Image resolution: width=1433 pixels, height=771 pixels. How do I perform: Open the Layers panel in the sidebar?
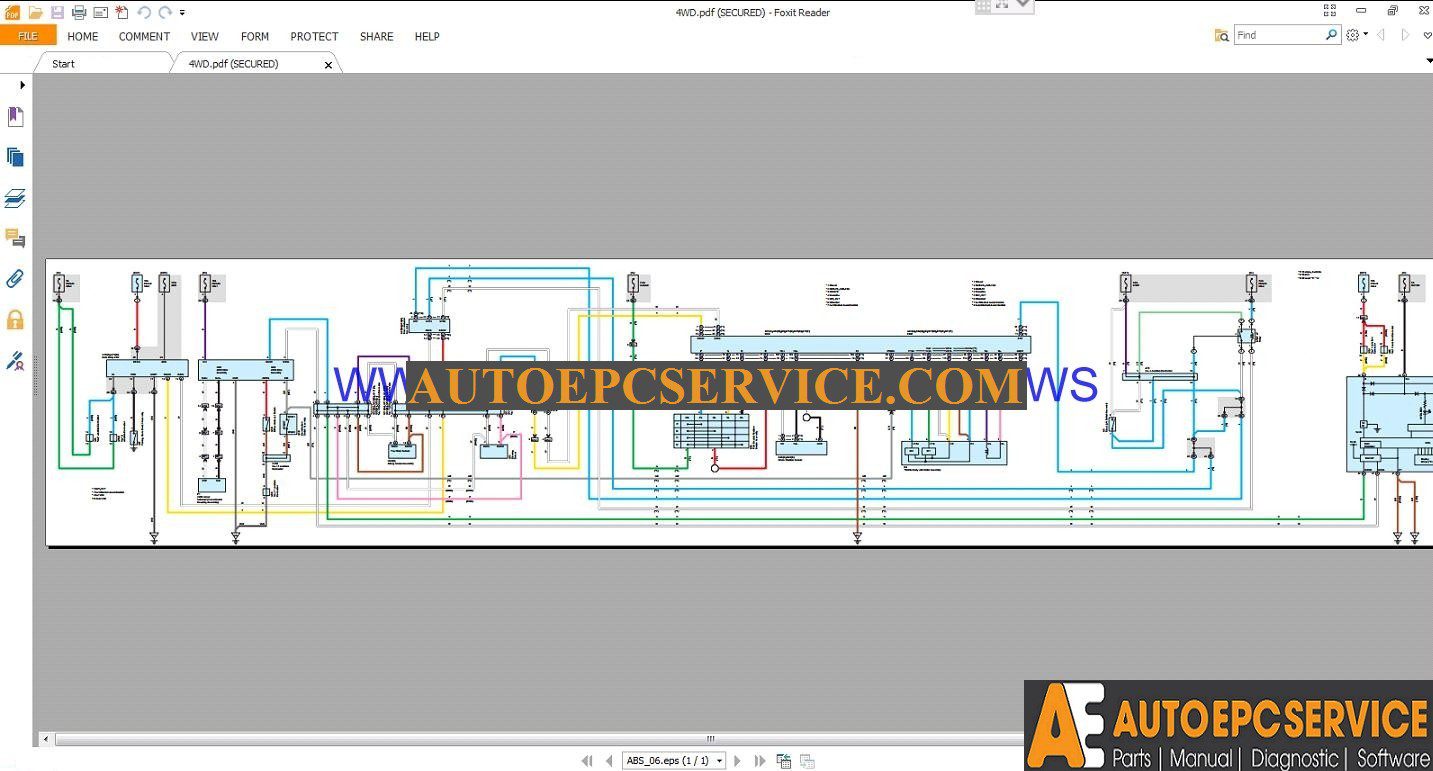[15, 198]
